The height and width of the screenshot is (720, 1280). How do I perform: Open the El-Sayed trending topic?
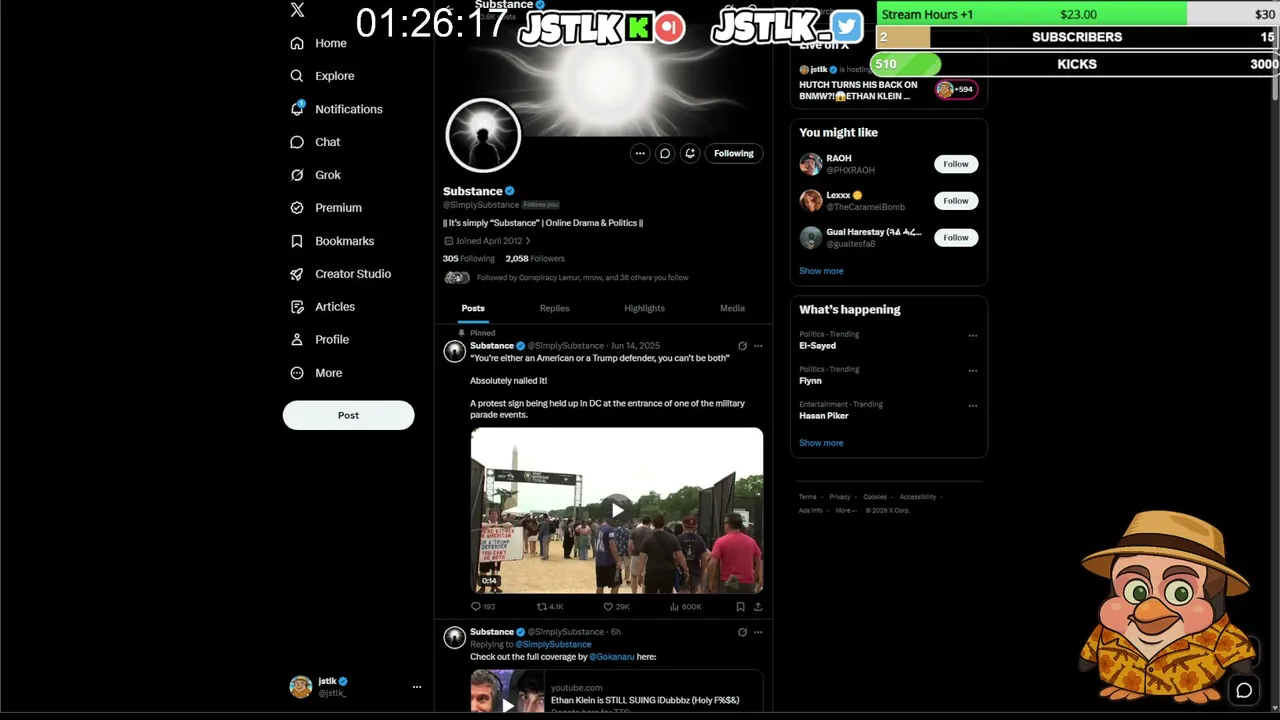(x=817, y=346)
